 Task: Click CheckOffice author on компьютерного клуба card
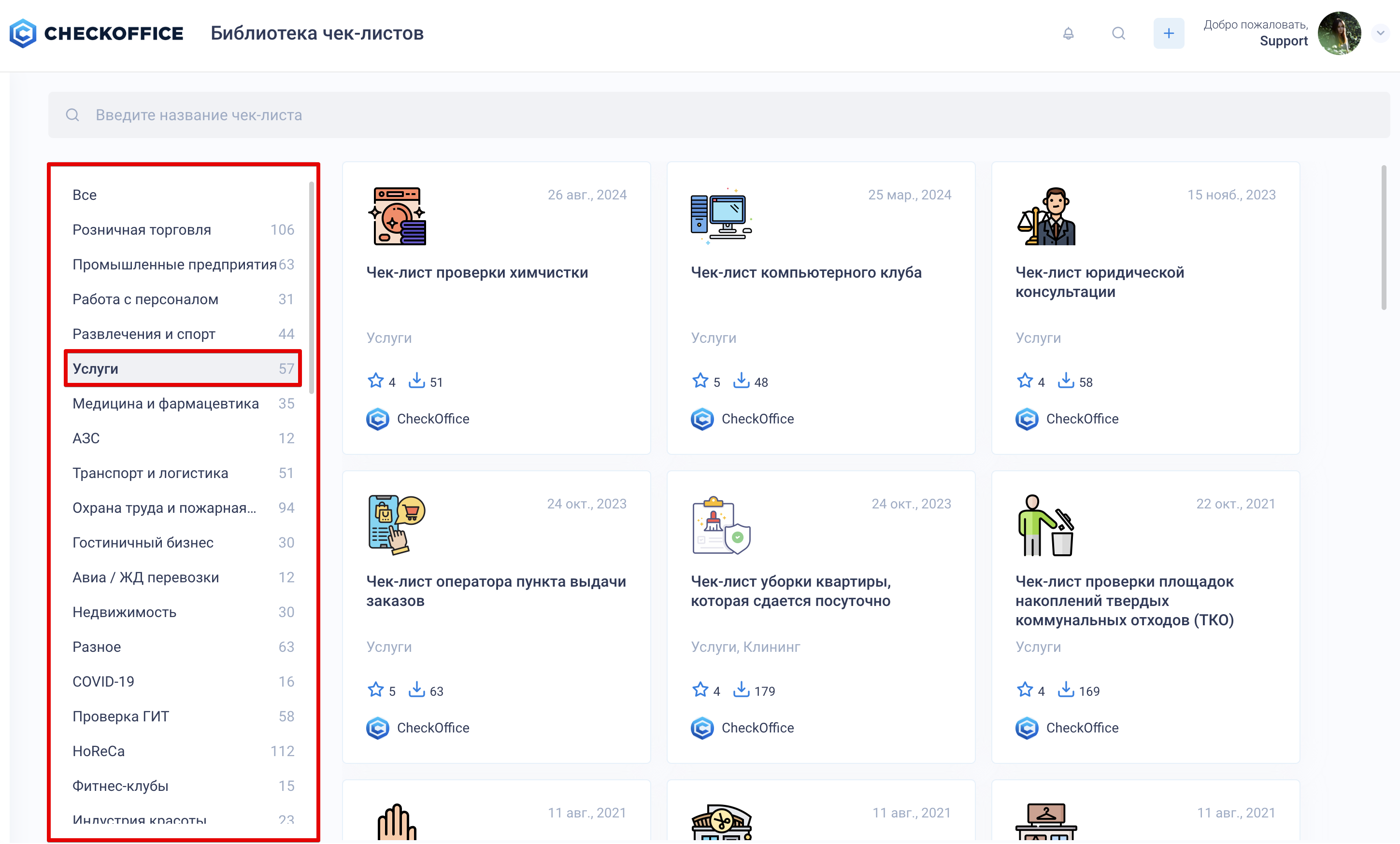point(757,419)
